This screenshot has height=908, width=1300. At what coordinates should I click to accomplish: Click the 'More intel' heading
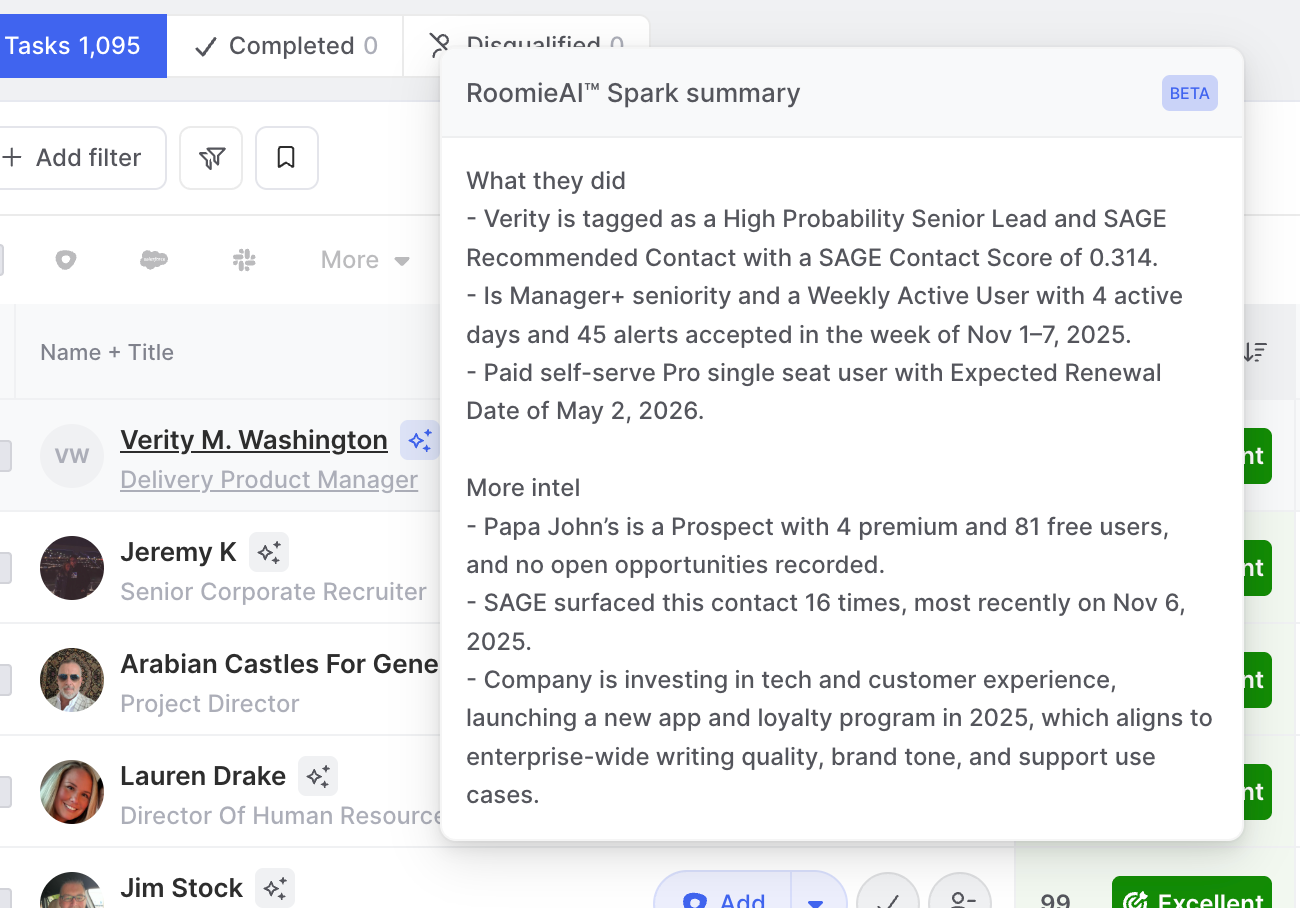(523, 488)
